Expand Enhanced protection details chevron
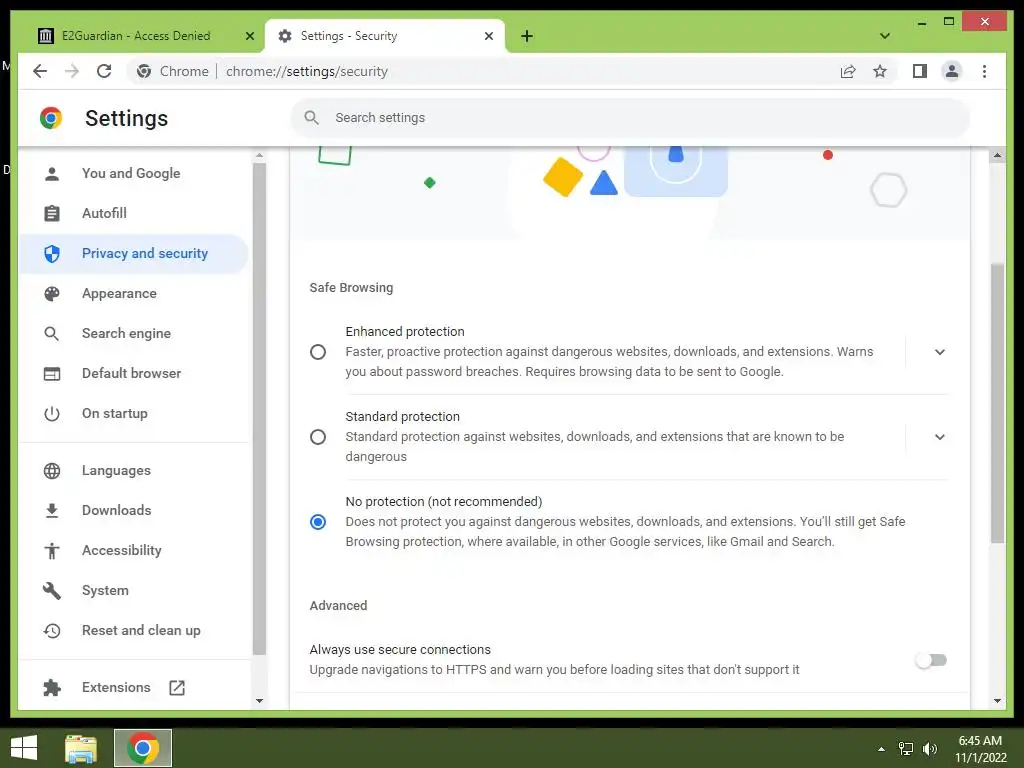This screenshot has width=1024, height=768. click(x=939, y=352)
